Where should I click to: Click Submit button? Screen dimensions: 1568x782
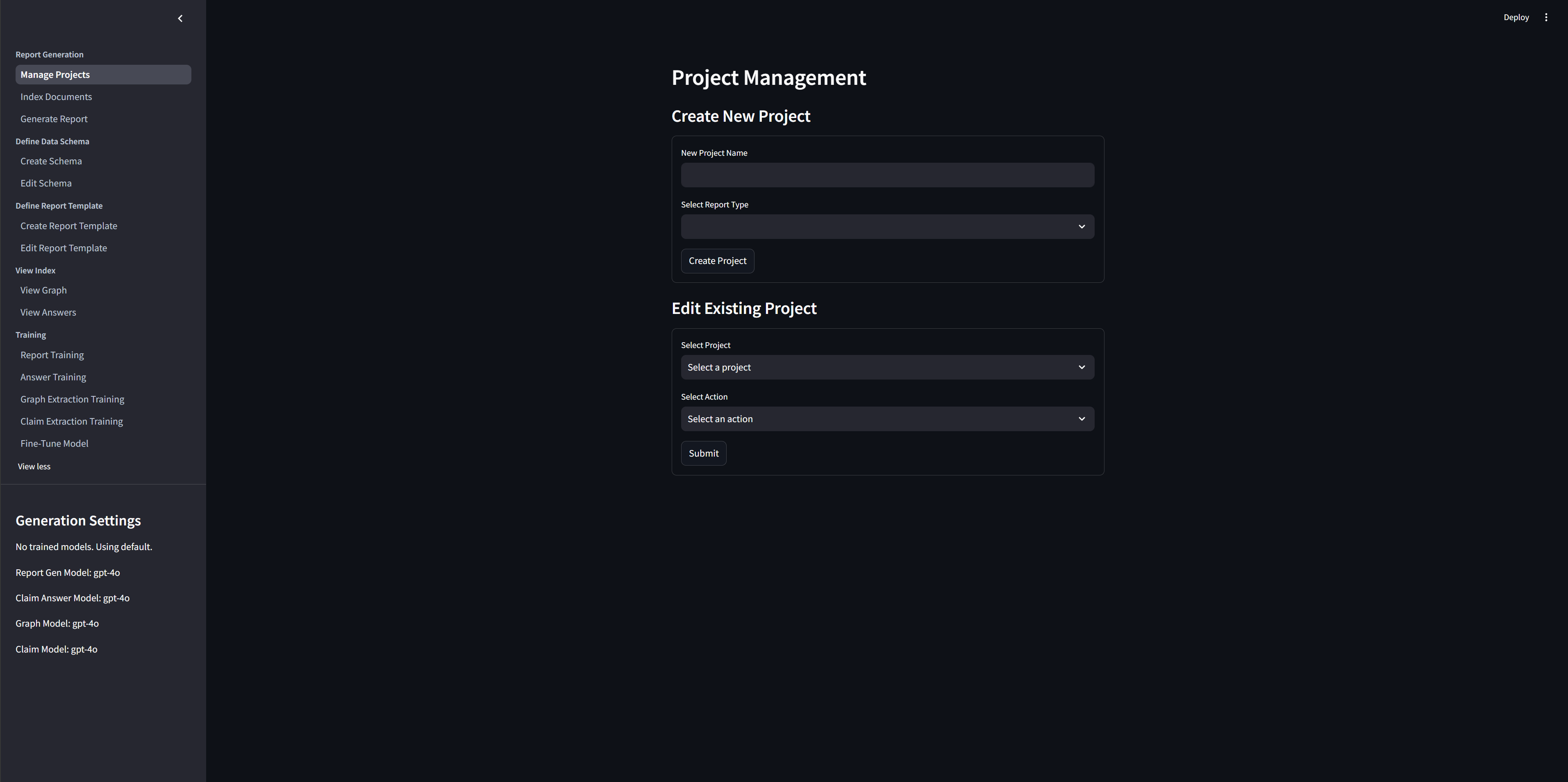point(703,453)
